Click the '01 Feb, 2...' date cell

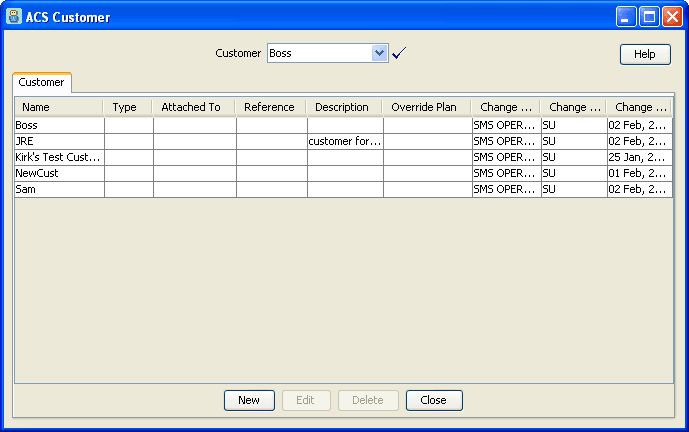pyautogui.click(x=639, y=174)
